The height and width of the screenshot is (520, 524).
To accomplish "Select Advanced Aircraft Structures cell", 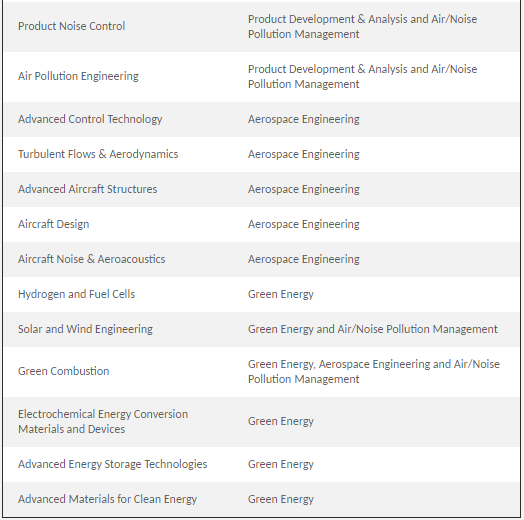I will tap(88, 189).
